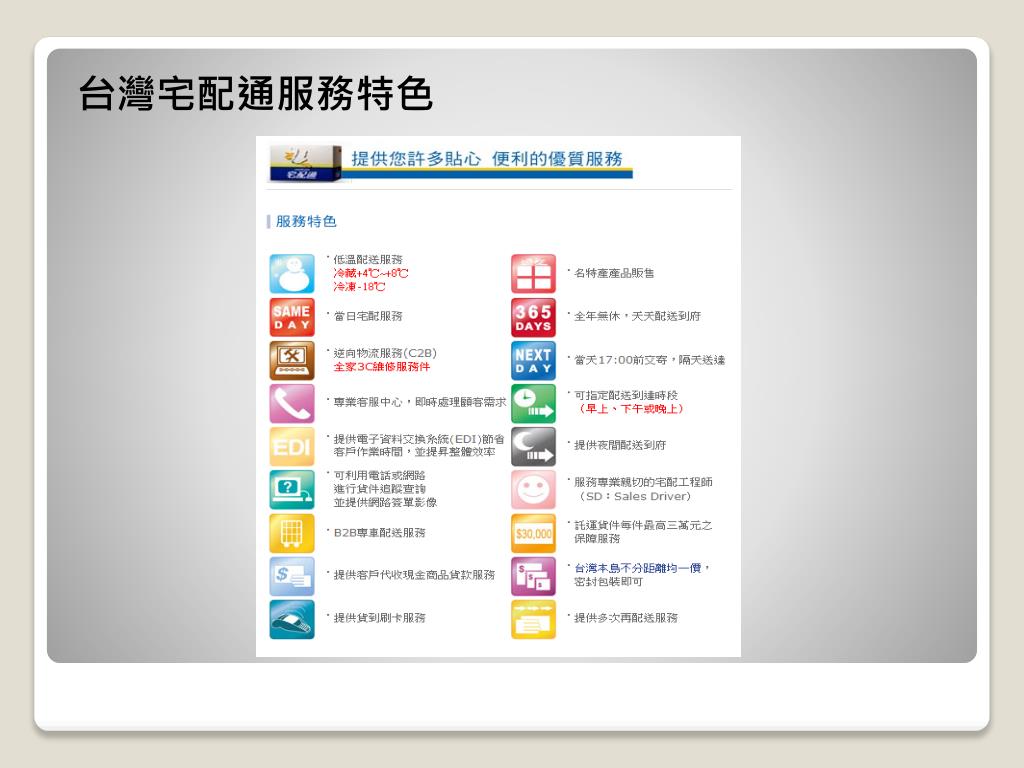Click the text 當天17:00前交寄，隔天送達
The image size is (1024, 768).
click(x=649, y=360)
